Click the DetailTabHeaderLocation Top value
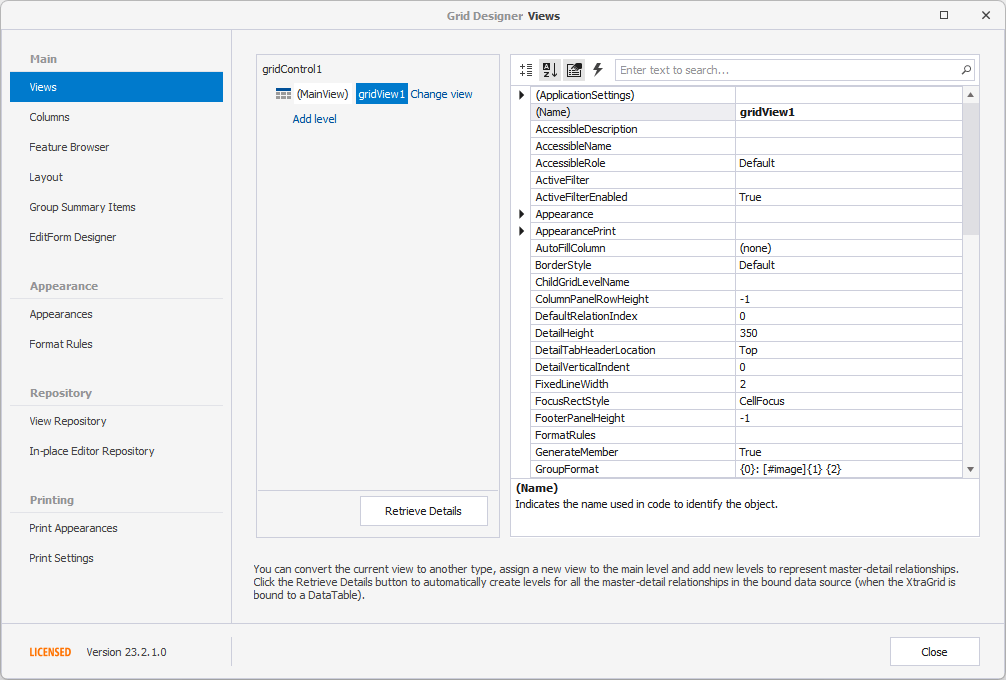The width and height of the screenshot is (1006, 680). (849, 350)
